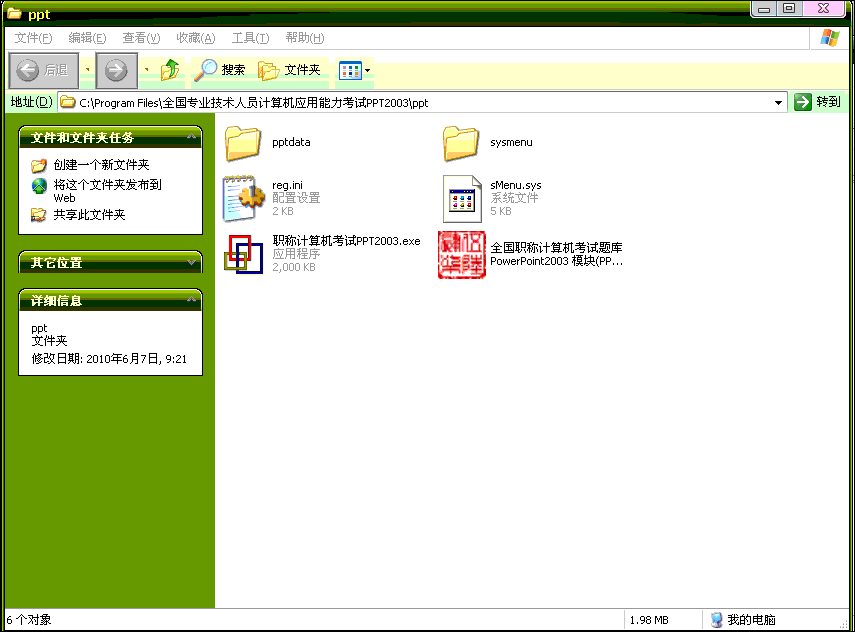Launch 职称计算机考试PPT2003.exe application
This screenshot has width=855, height=632.
click(x=243, y=255)
